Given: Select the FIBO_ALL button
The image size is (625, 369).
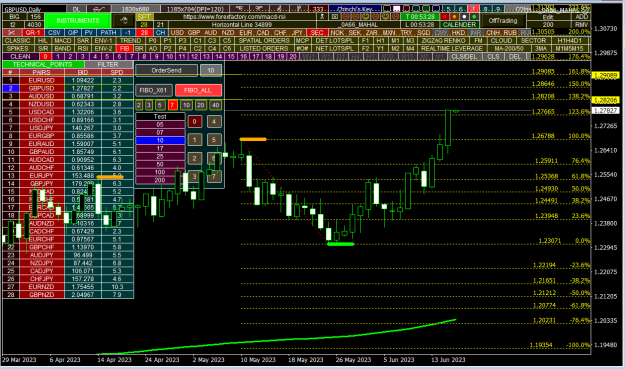Looking at the screenshot, I should (x=198, y=90).
